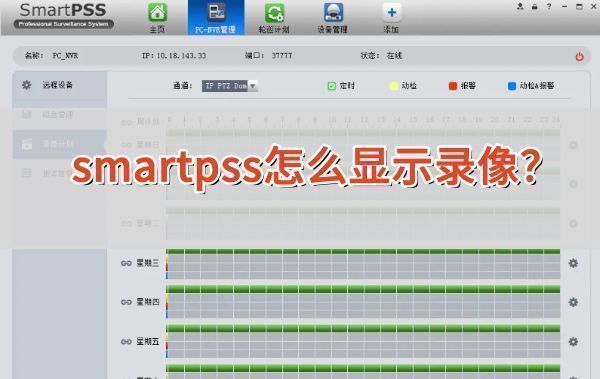The width and height of the screenshot is (600, 379).
Task: Click the lock icon in title bar
Action: coord(535,7)
